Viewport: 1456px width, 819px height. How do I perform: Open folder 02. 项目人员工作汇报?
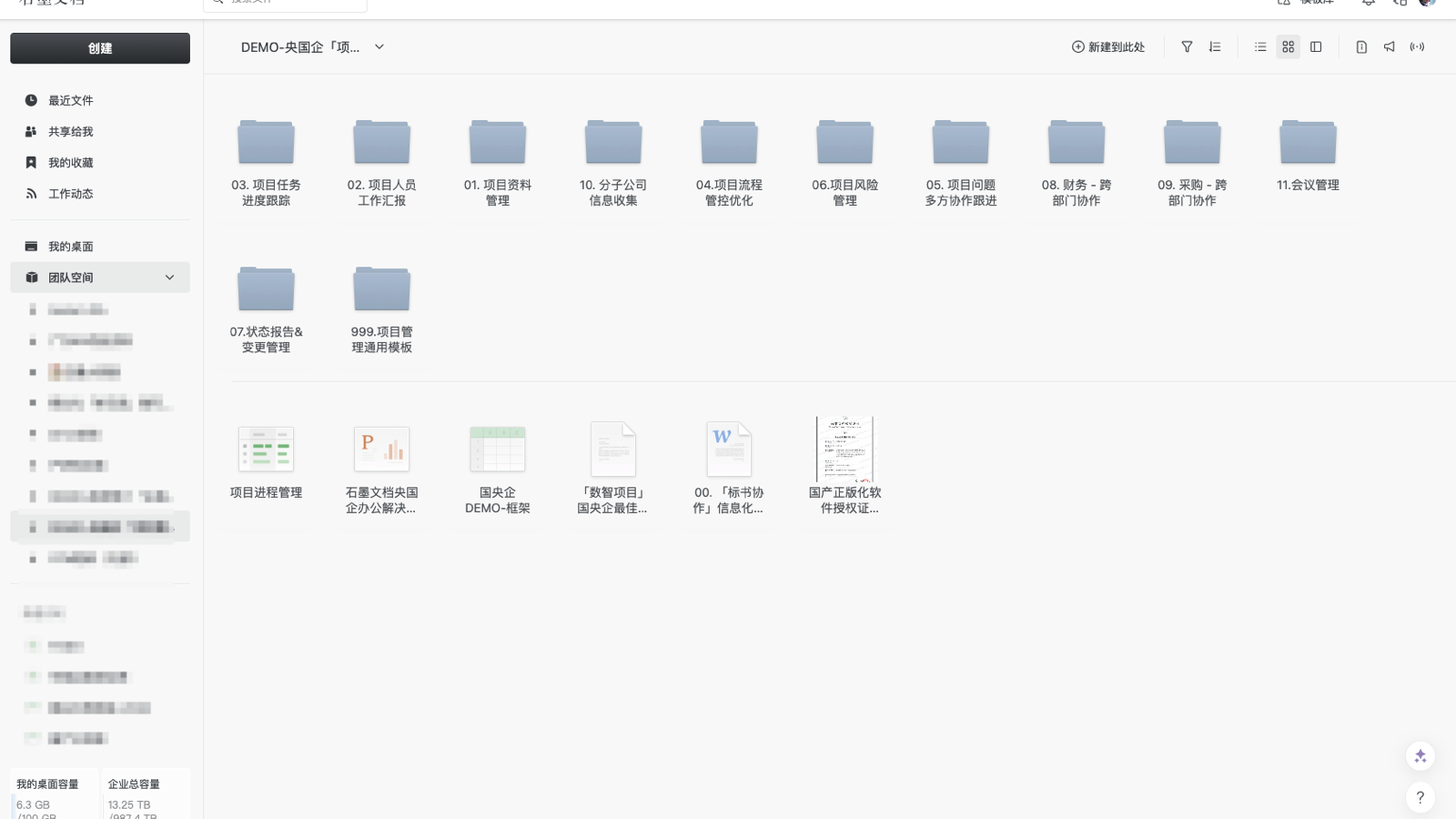tap(382, 163)
